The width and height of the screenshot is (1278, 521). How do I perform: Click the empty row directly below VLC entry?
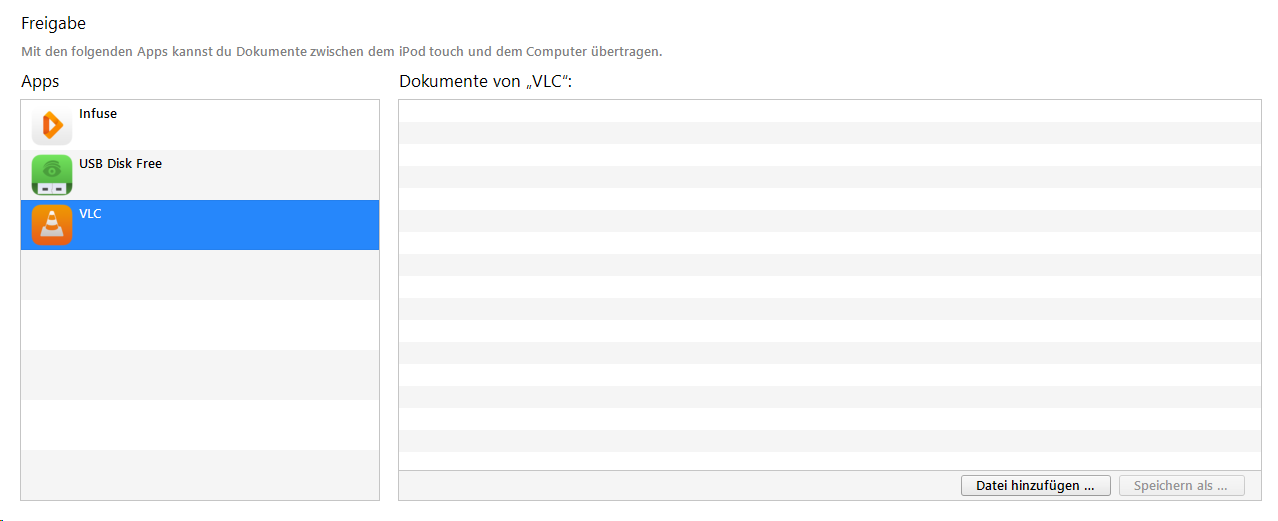pos(200,275)
